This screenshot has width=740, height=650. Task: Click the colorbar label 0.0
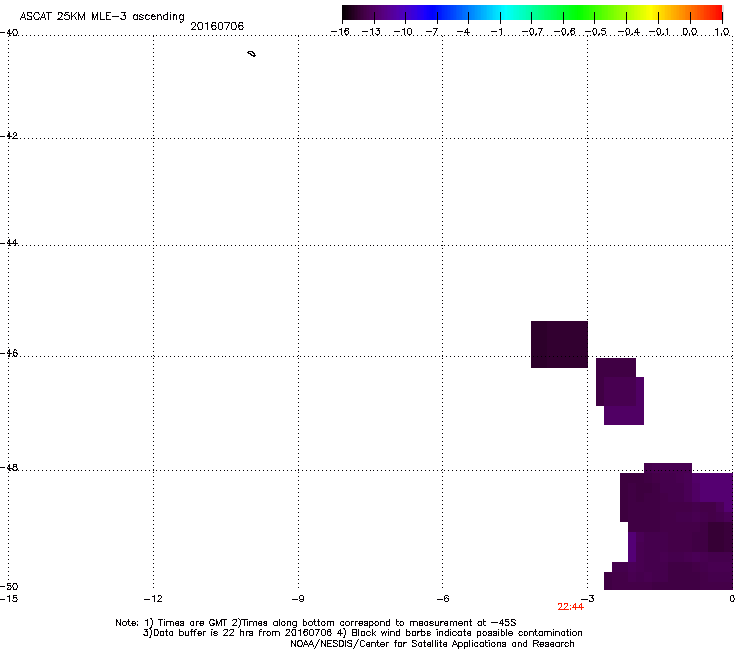click(x=690, y=32)
